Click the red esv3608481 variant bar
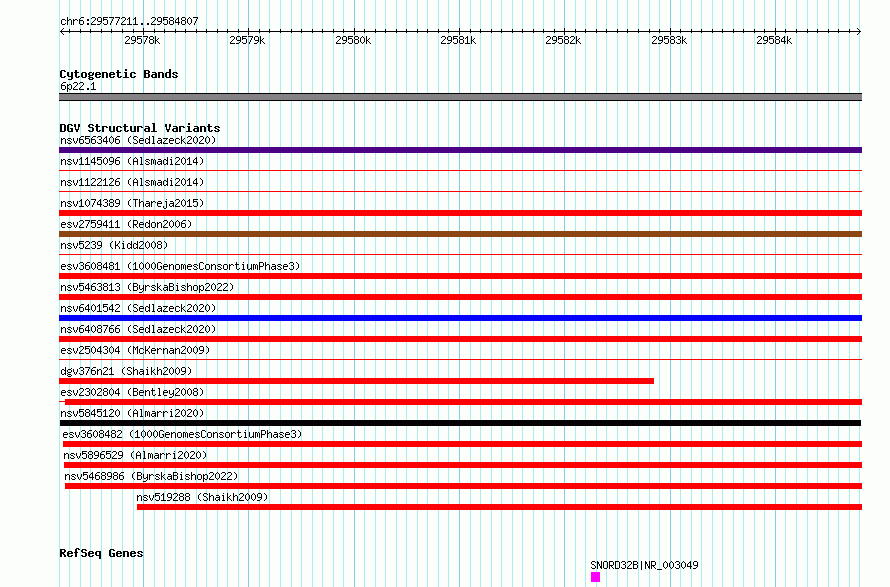890x587 pixels. 460,276
